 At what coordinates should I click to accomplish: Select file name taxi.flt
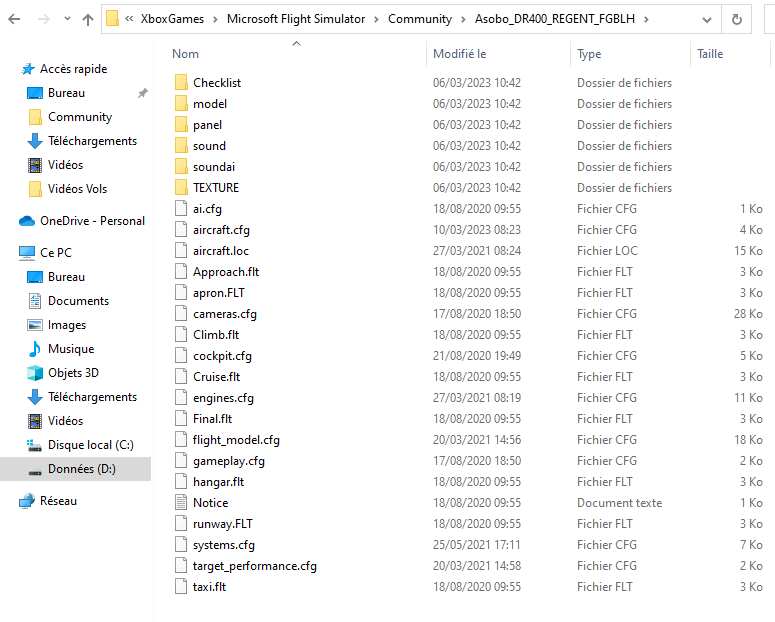click(x=210, y=587)
